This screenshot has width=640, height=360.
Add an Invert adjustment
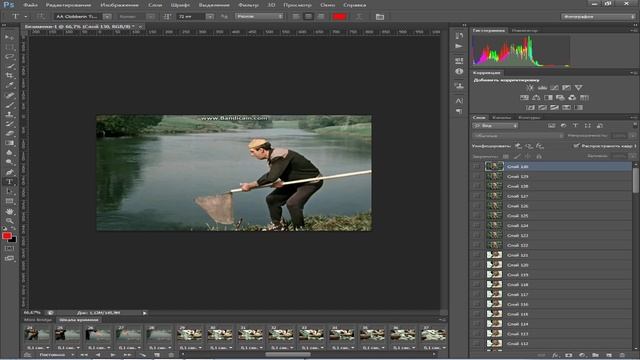530,108
